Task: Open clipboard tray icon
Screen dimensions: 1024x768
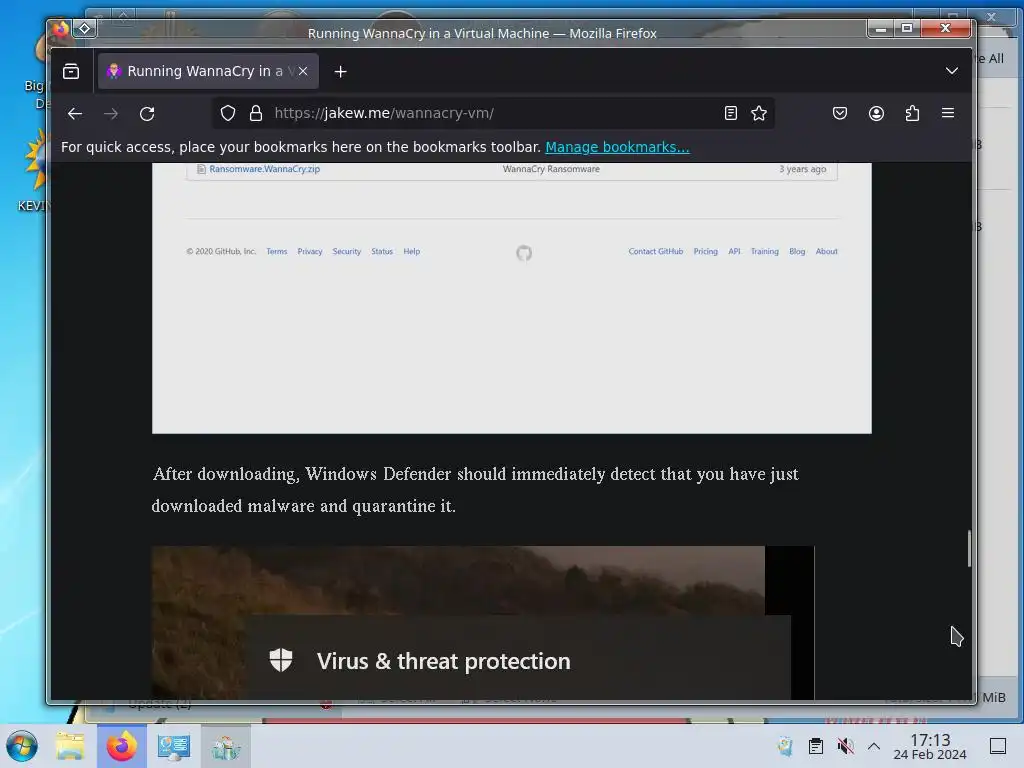Action: point(816,746)
